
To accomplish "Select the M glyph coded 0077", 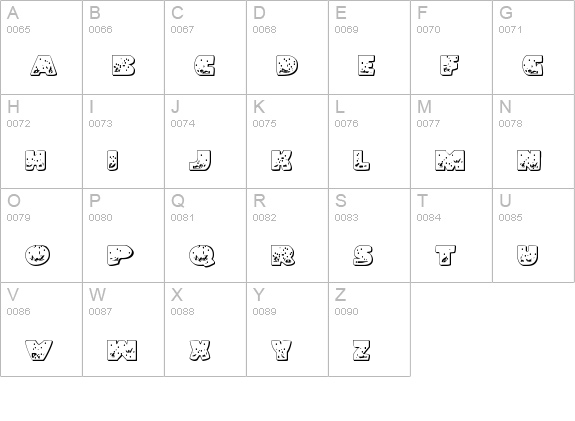I will tap(451, 142).
